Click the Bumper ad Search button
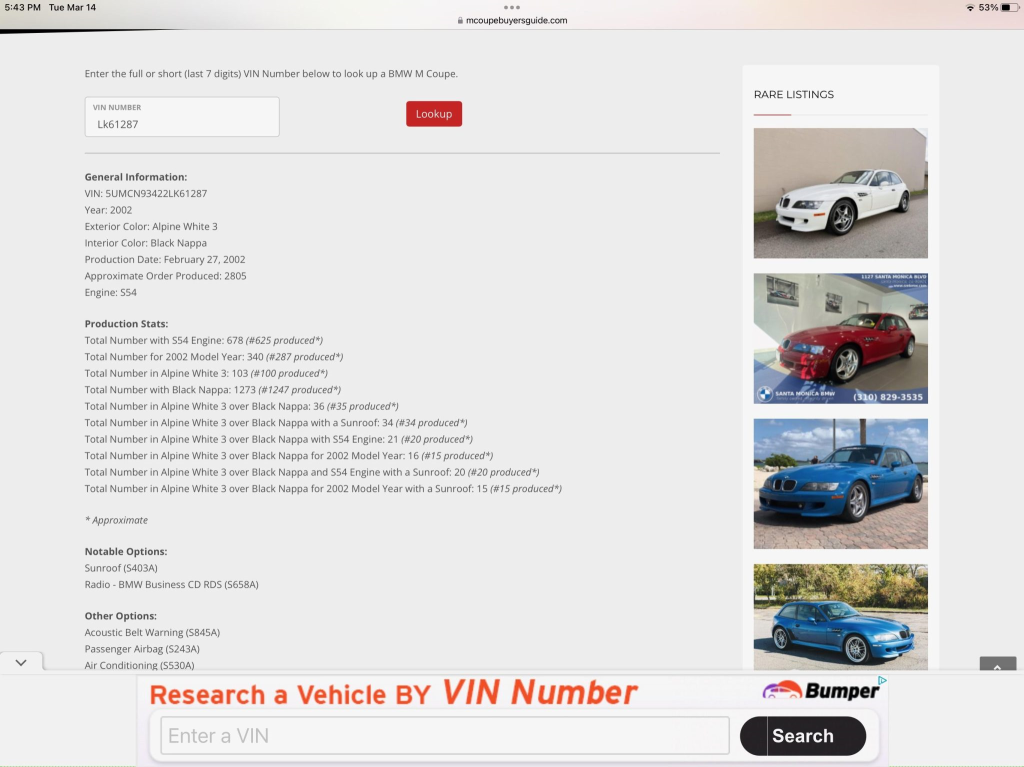 (x=803, y=736)
